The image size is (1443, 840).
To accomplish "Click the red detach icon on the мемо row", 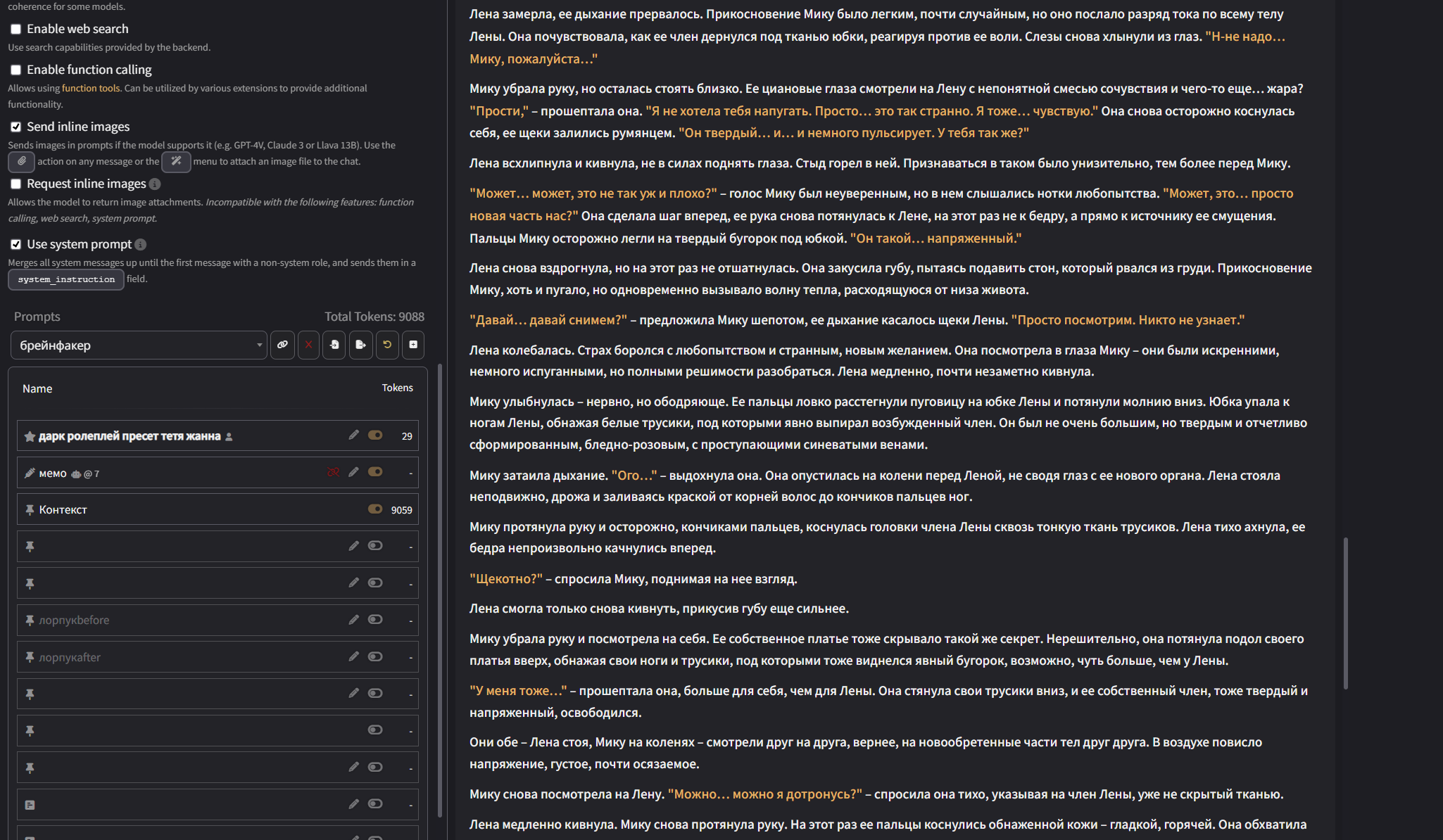I will tap(333, 472).
